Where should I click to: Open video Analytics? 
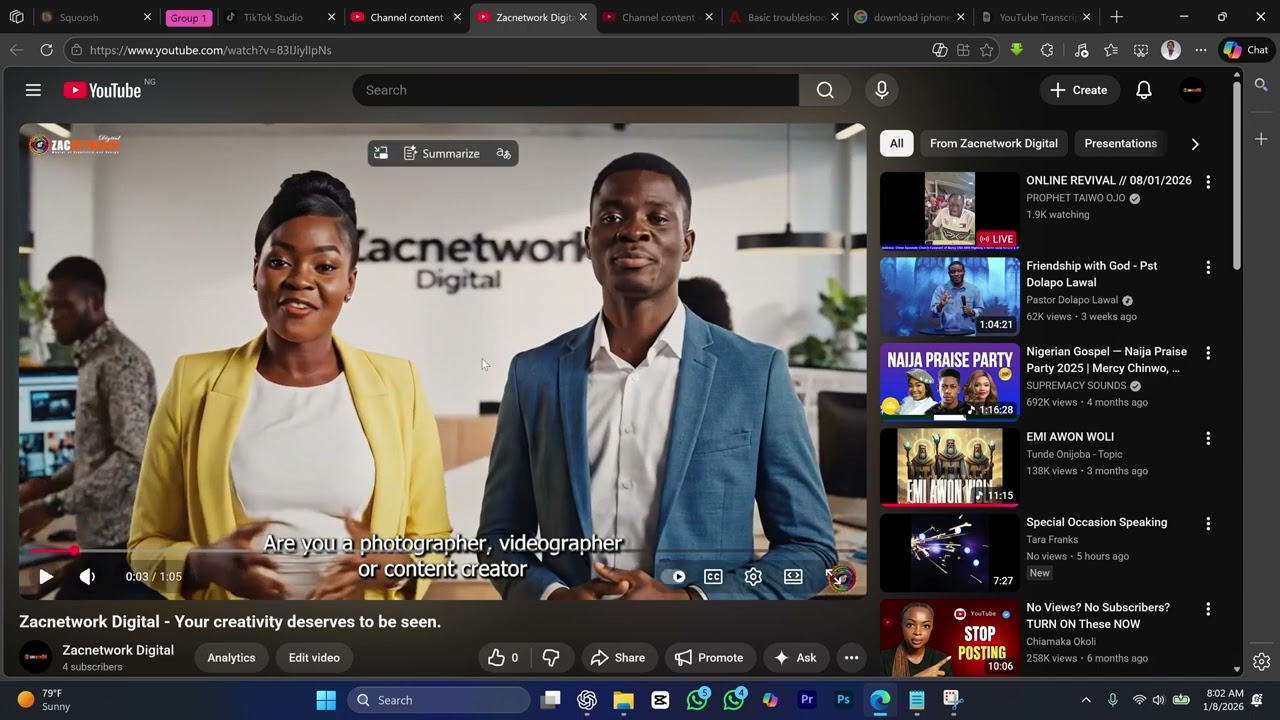[231, 657]
